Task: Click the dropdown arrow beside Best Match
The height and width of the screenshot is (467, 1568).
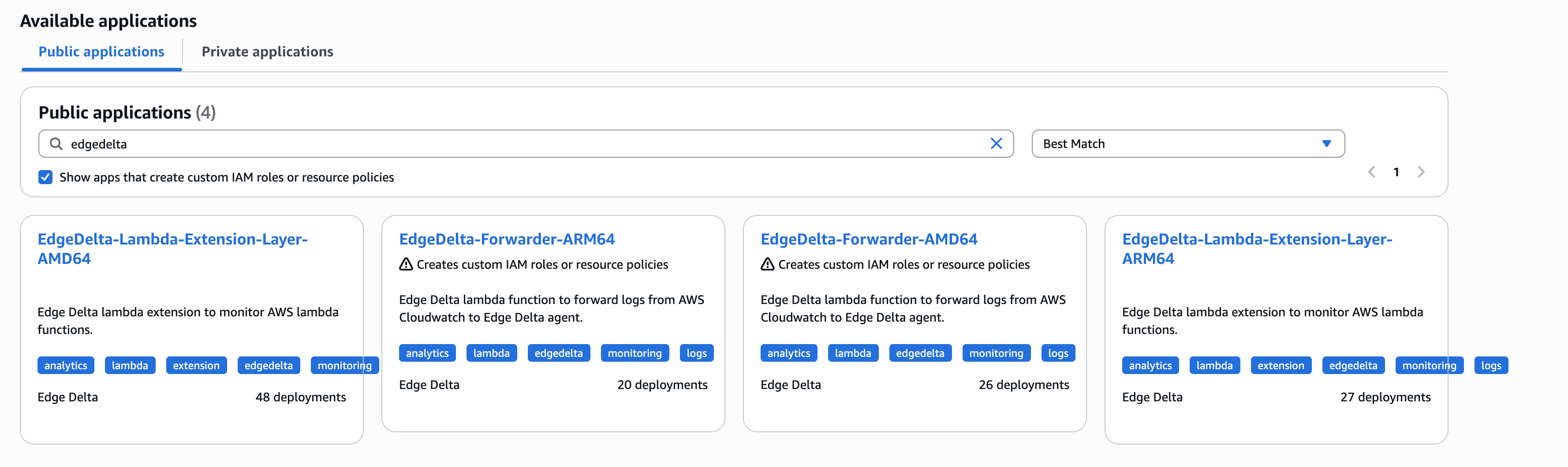Action: click(x=1326, y=144)
